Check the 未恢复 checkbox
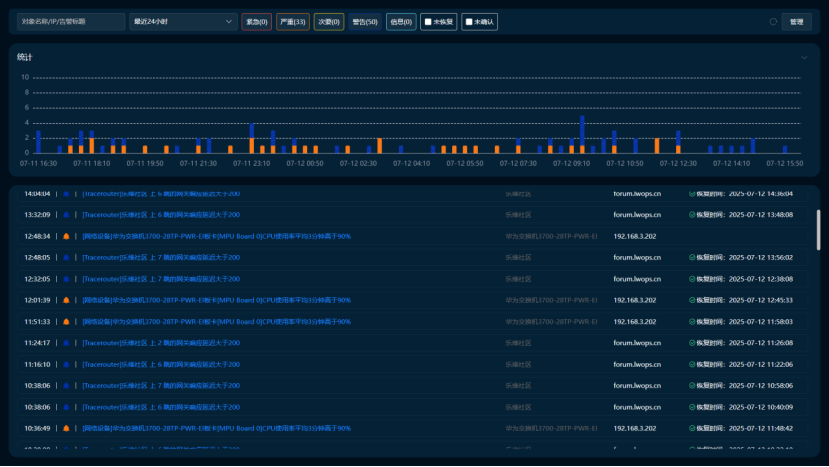Screen dimensions: 829x467 pos(428,22)
